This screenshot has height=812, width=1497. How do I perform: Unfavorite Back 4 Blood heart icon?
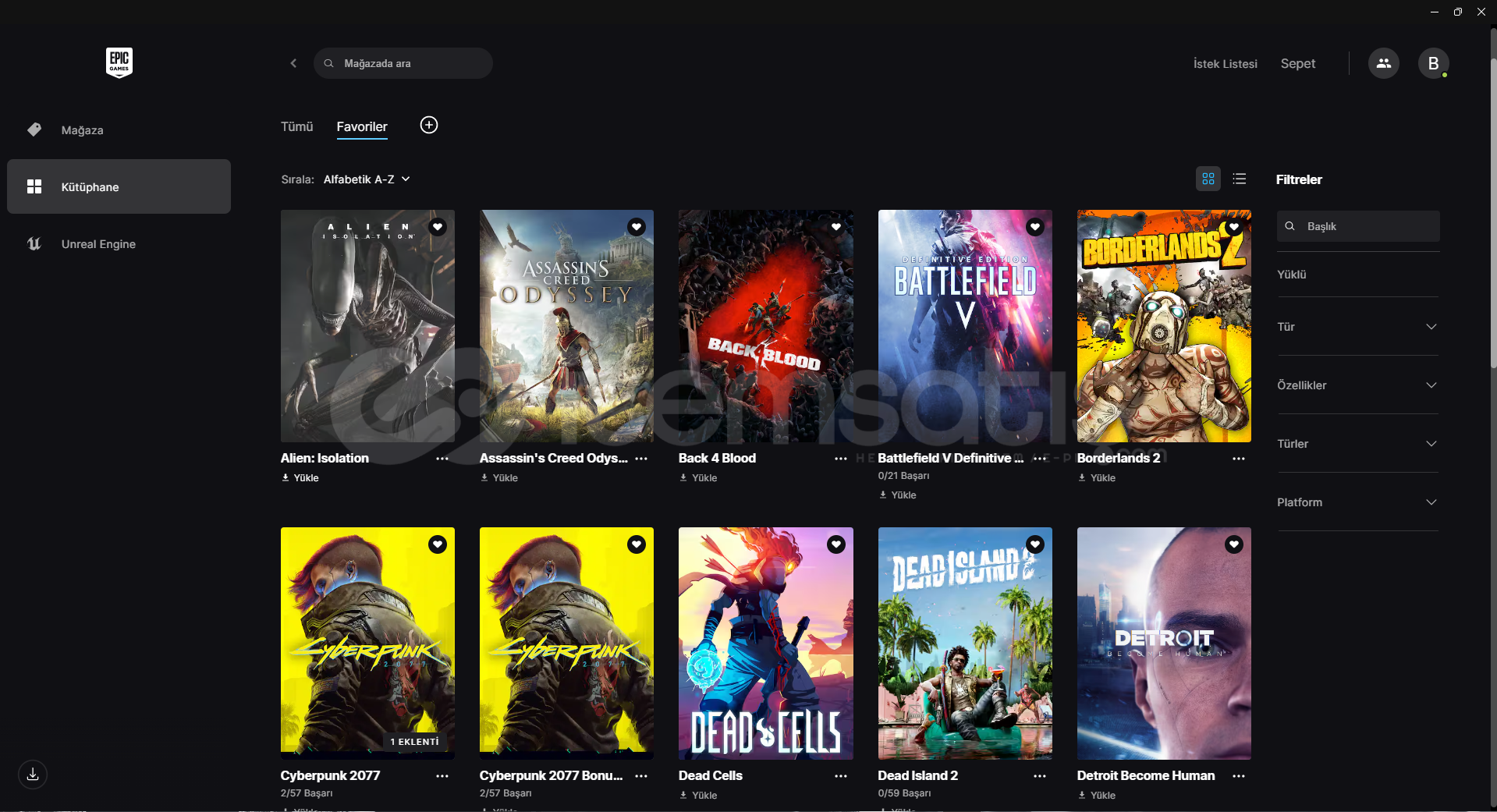tap(836, 227)
